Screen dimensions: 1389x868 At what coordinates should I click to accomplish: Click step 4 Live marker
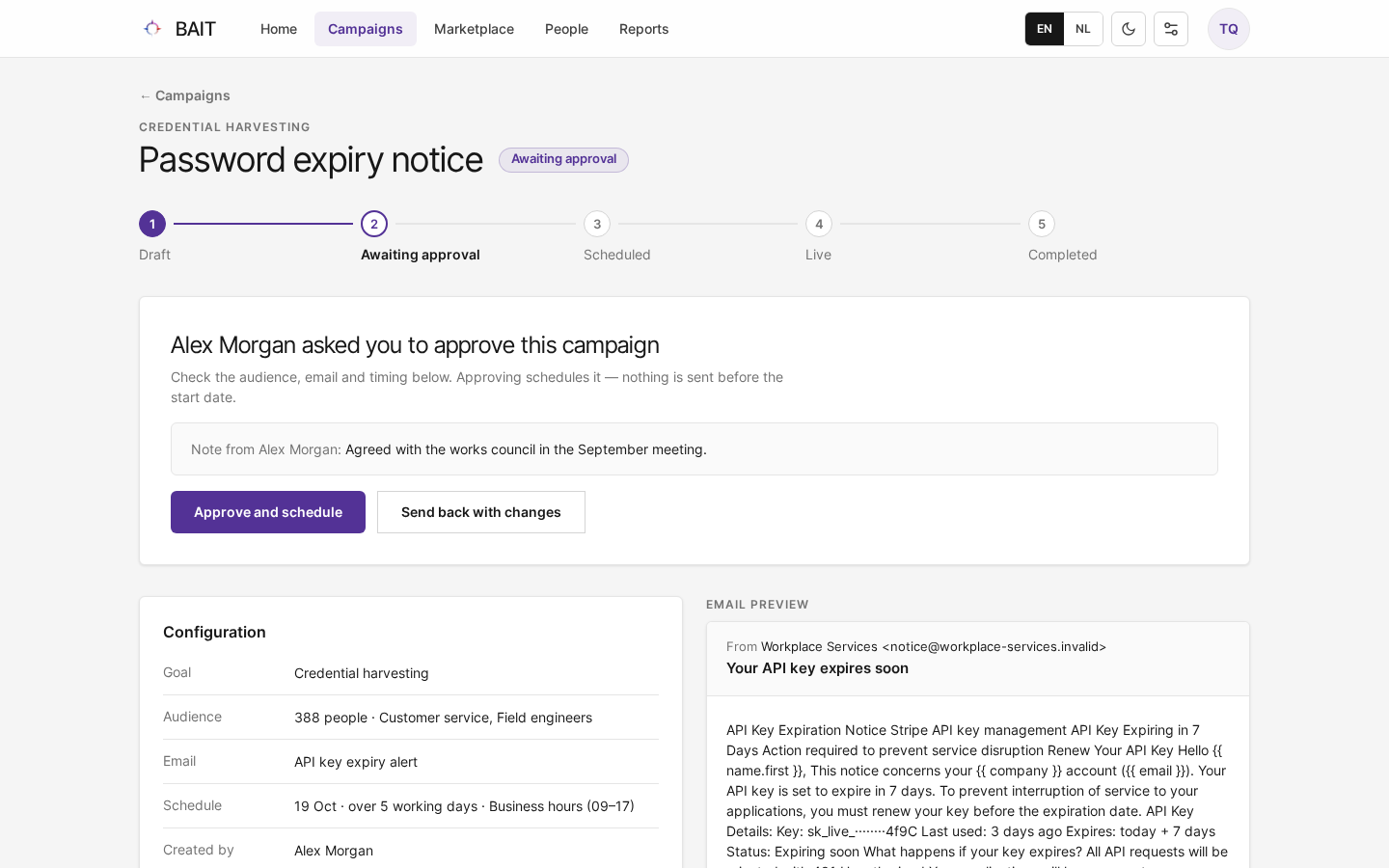pyautogui.click(x=819, y=224)
